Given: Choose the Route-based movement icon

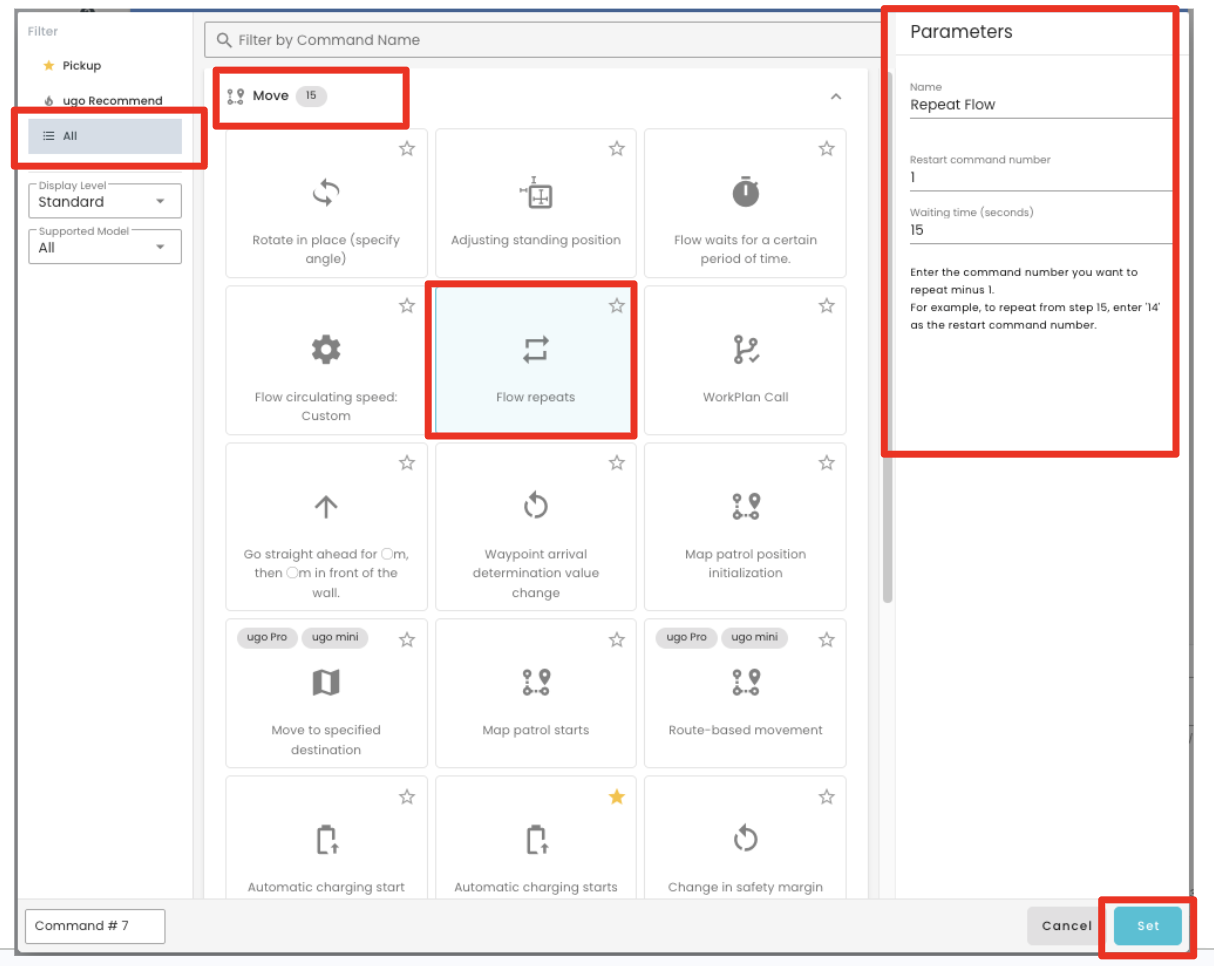Looking at the screenshot, I should pos(746,682).
